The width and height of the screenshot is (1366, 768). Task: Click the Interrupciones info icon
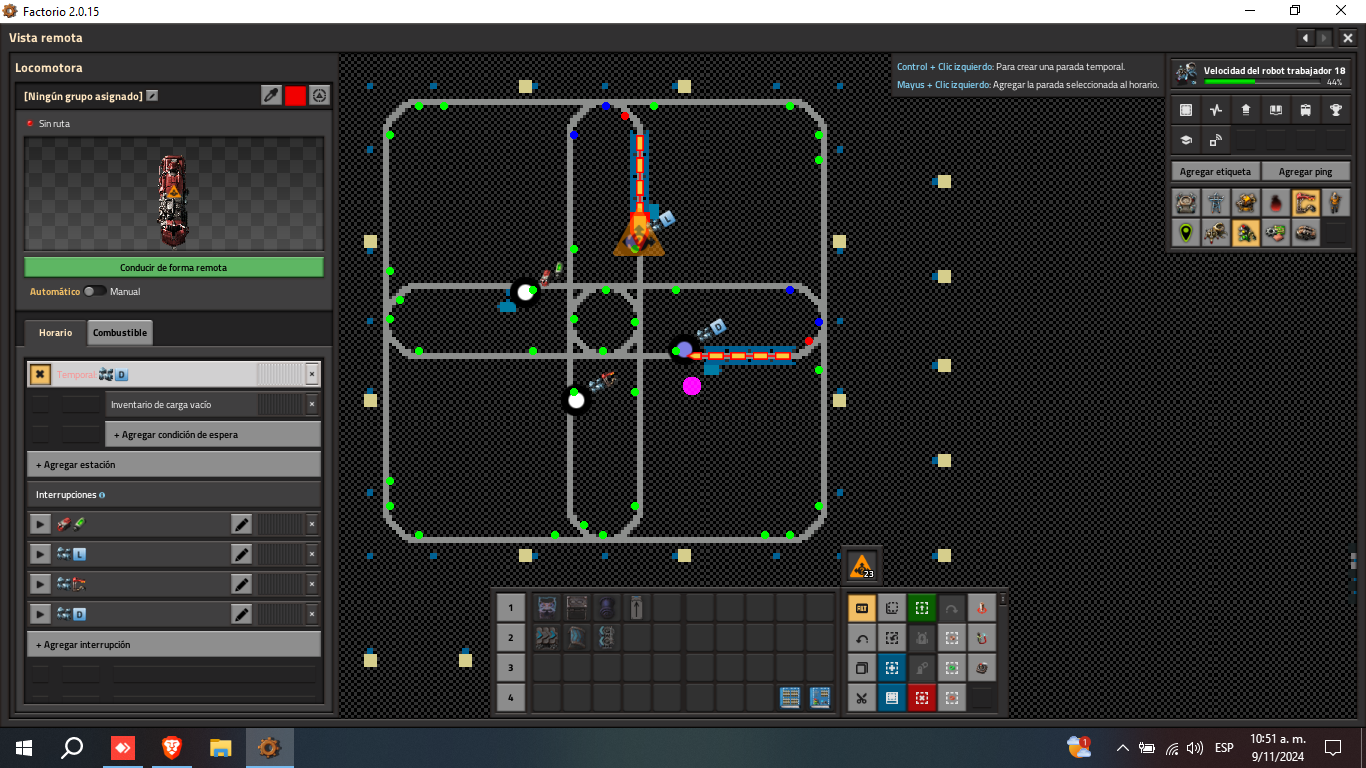coord(102,495)
